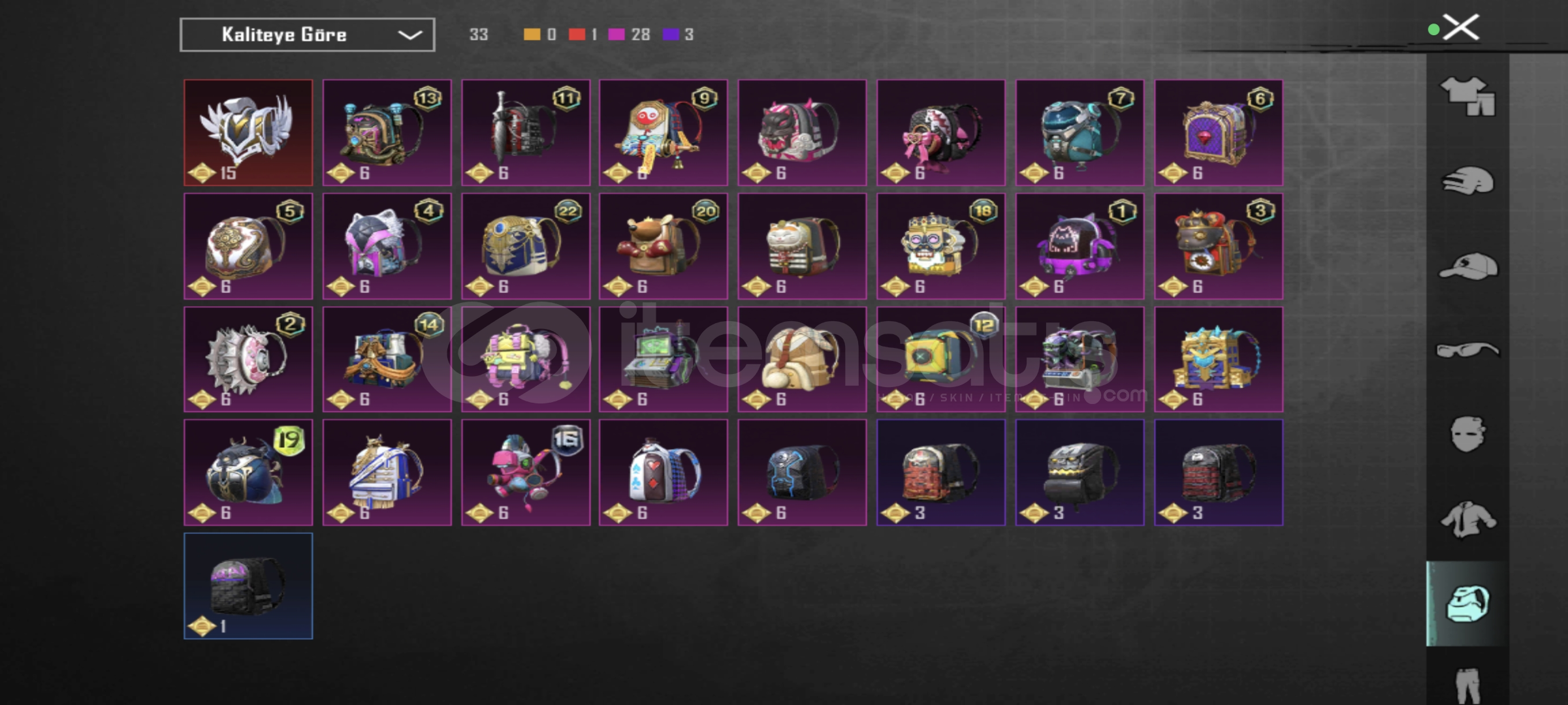The image size is (1568, 705).
Task: Switch to the cap headwear category
Action: pos(1468,266)
